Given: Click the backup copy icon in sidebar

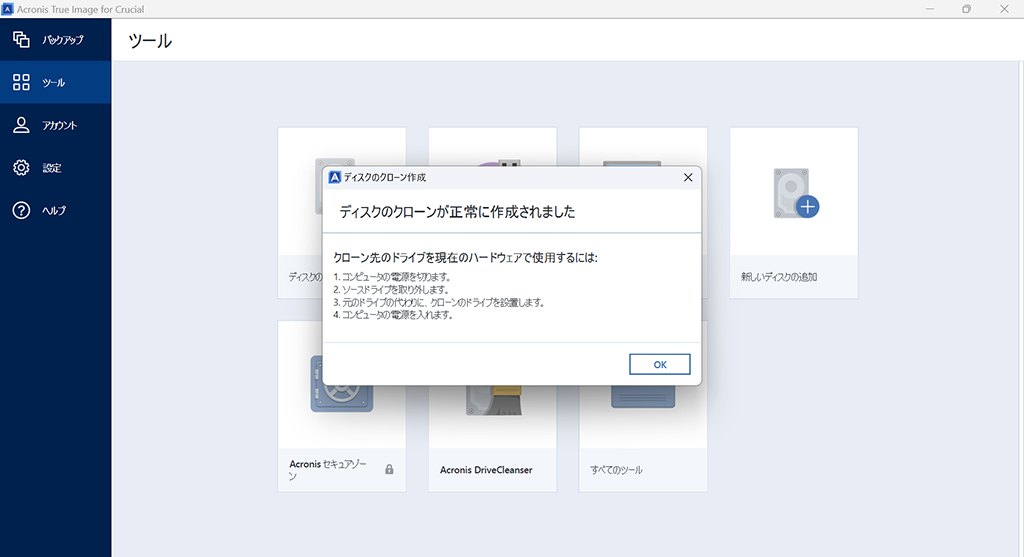Looking at the screenshot, I should [x=21, y=40].
